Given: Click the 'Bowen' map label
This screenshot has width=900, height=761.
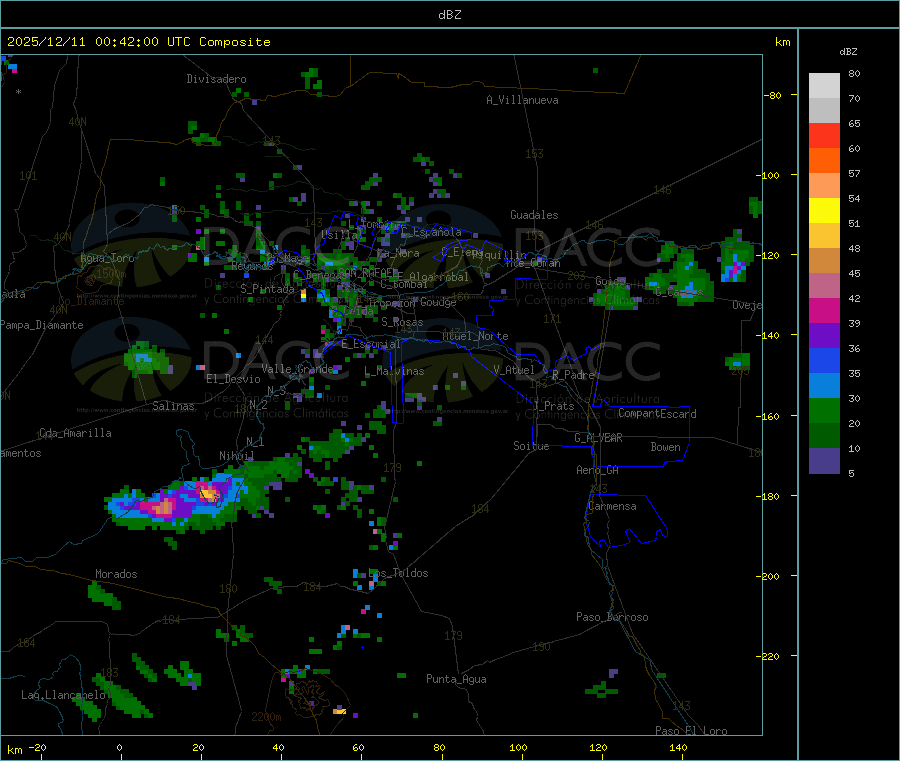Looking at the screenshot, I should (666, 447).
